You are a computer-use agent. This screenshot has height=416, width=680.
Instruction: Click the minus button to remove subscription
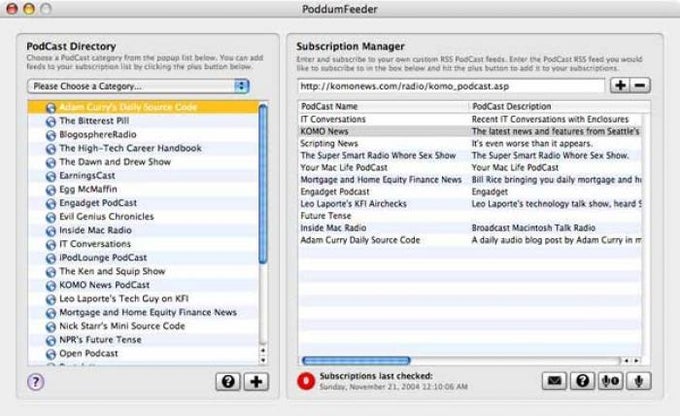640,85
